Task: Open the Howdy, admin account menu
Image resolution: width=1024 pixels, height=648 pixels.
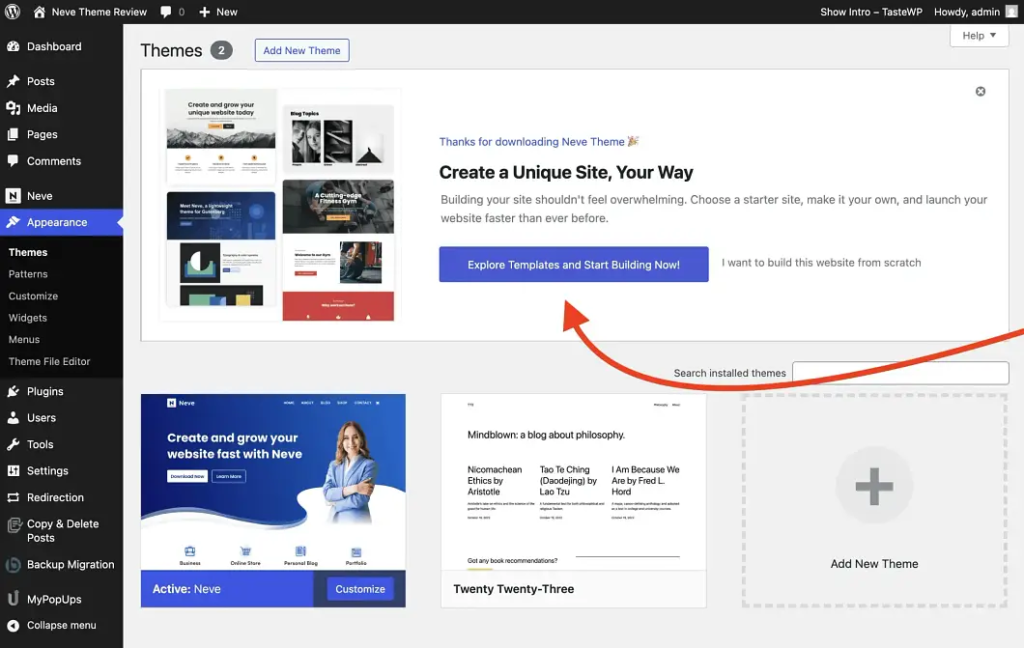Action: click(975, 12)
